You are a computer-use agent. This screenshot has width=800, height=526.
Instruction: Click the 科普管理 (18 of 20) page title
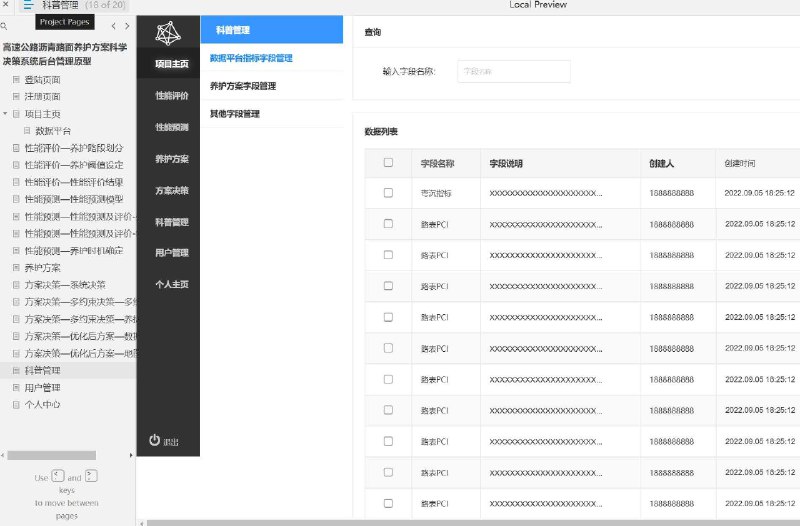pyautogui.click(x=84, y=5)
